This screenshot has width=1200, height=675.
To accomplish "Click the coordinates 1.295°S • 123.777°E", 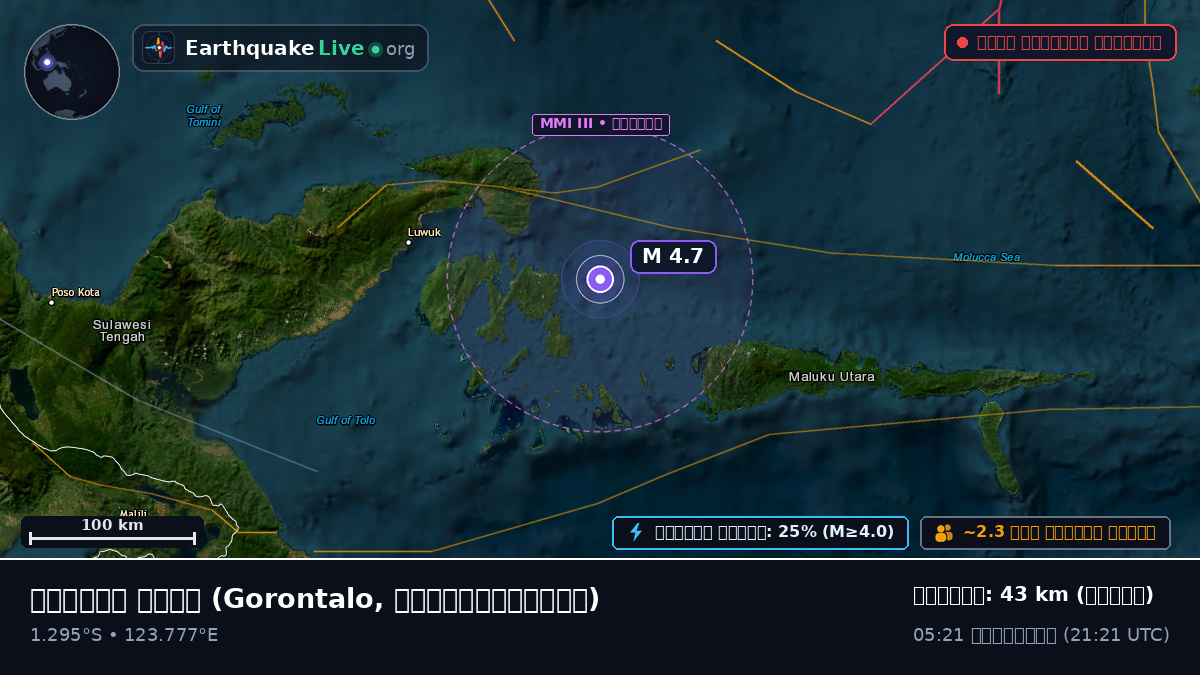I will point(124,635).
